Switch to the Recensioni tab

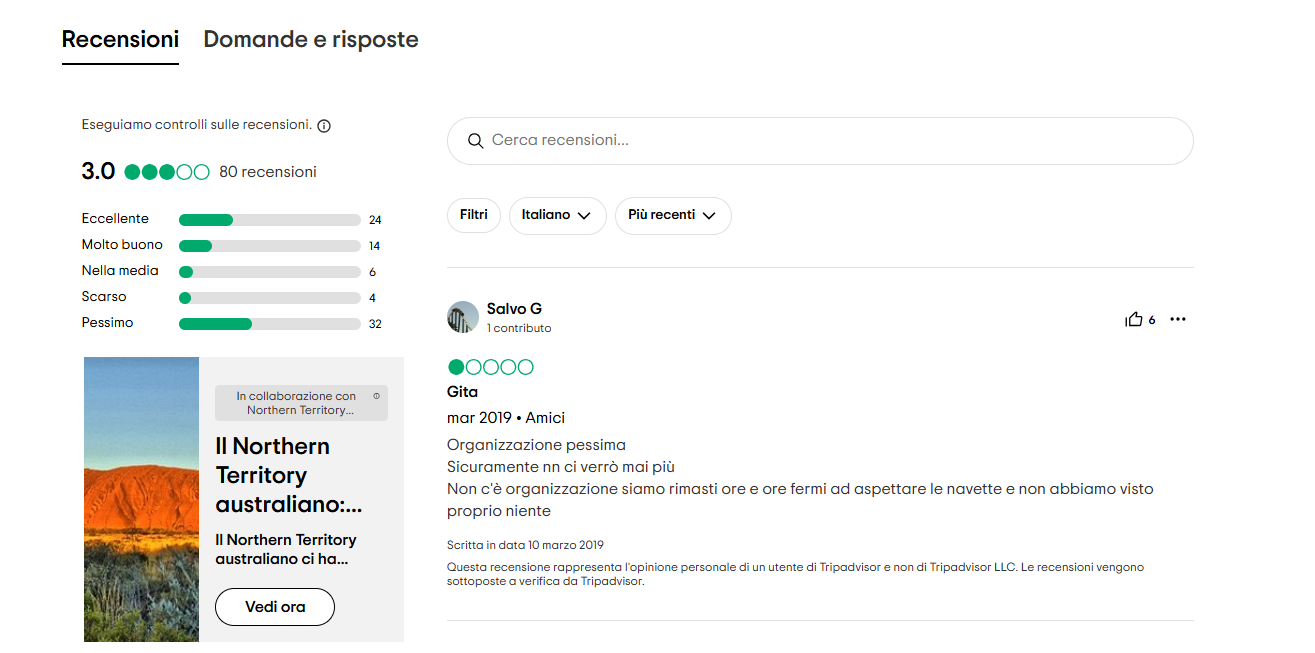[120, 40]
